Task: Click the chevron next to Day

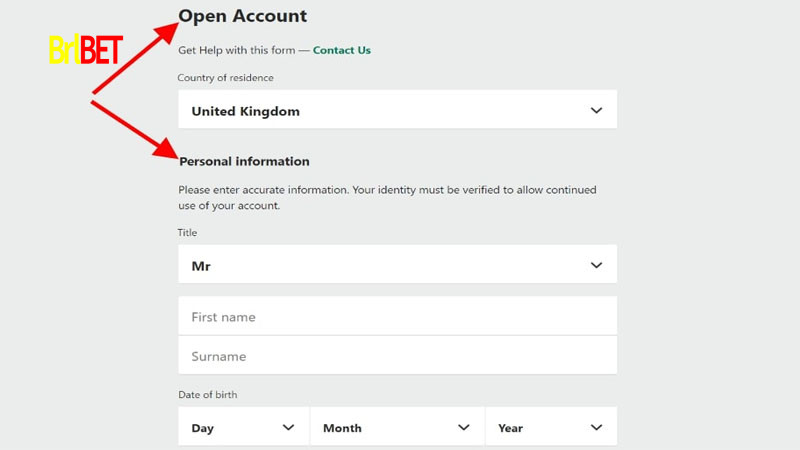Action: tap(289, 427)
